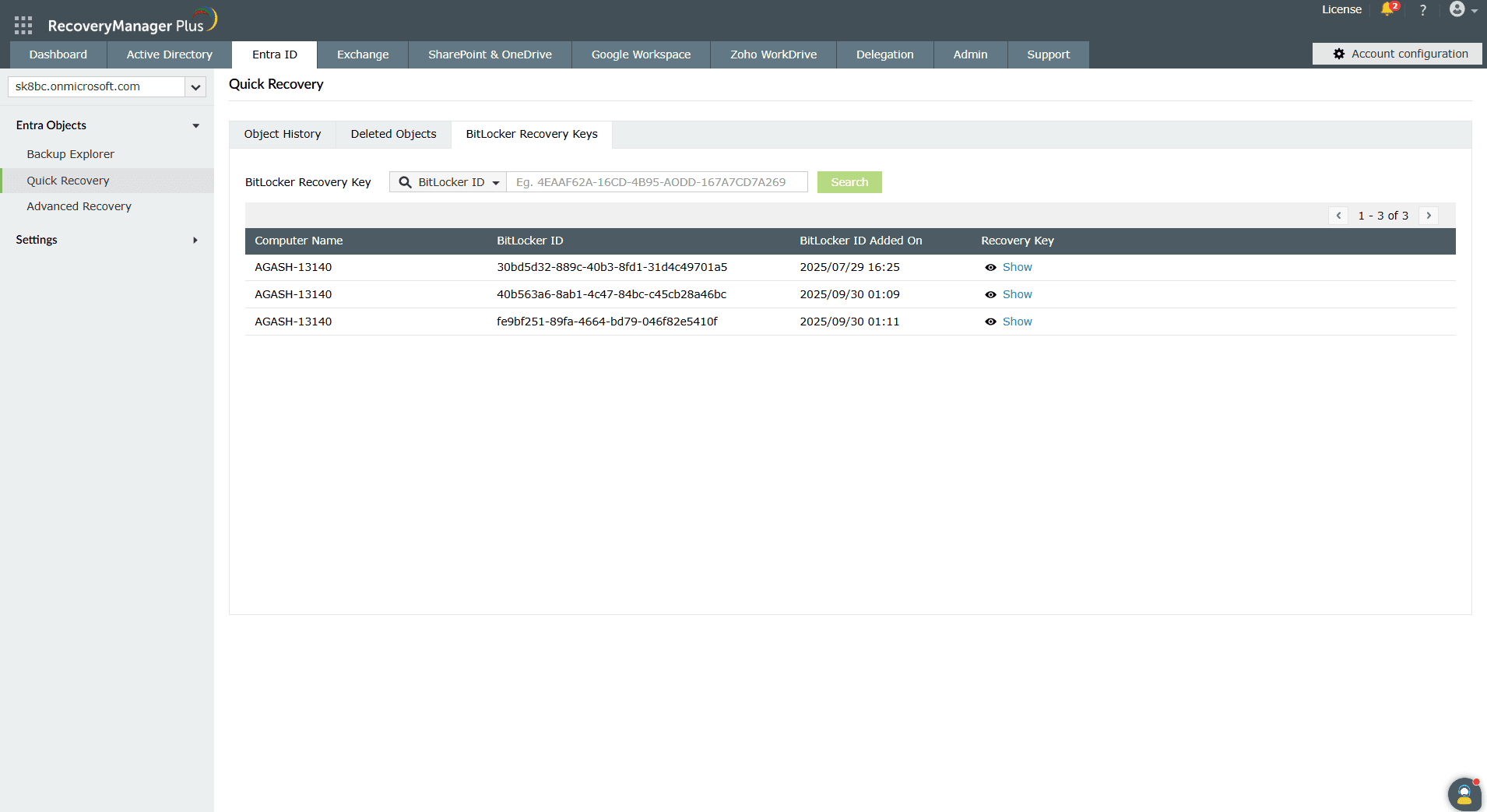This screenshot has height=812, width=1487.
Task: Open the notifications bell icon
Action: pyautogui.click(x=1388, y=9)
